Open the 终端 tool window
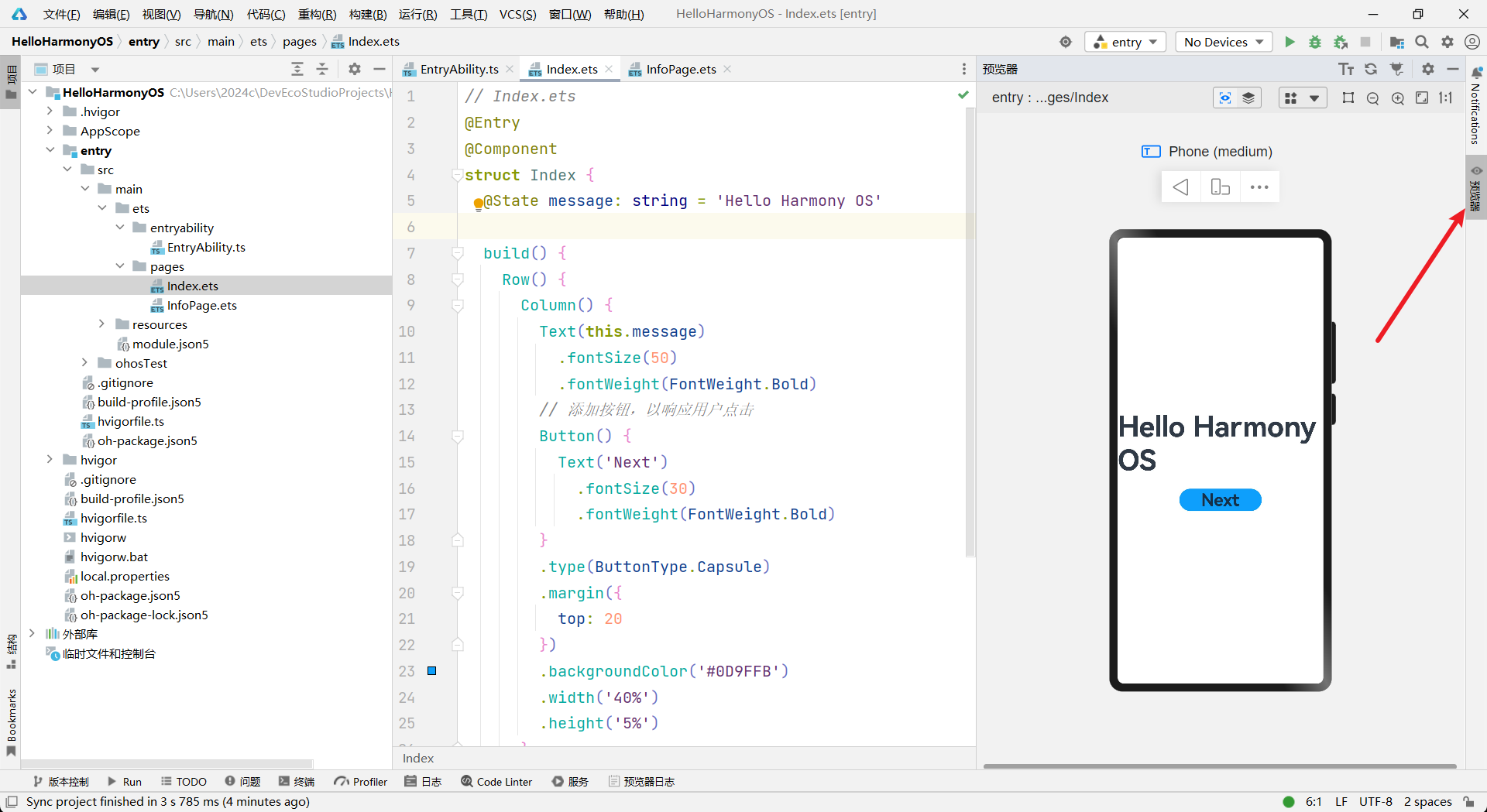Screen dimensions: 1487x812 (297, 782)
